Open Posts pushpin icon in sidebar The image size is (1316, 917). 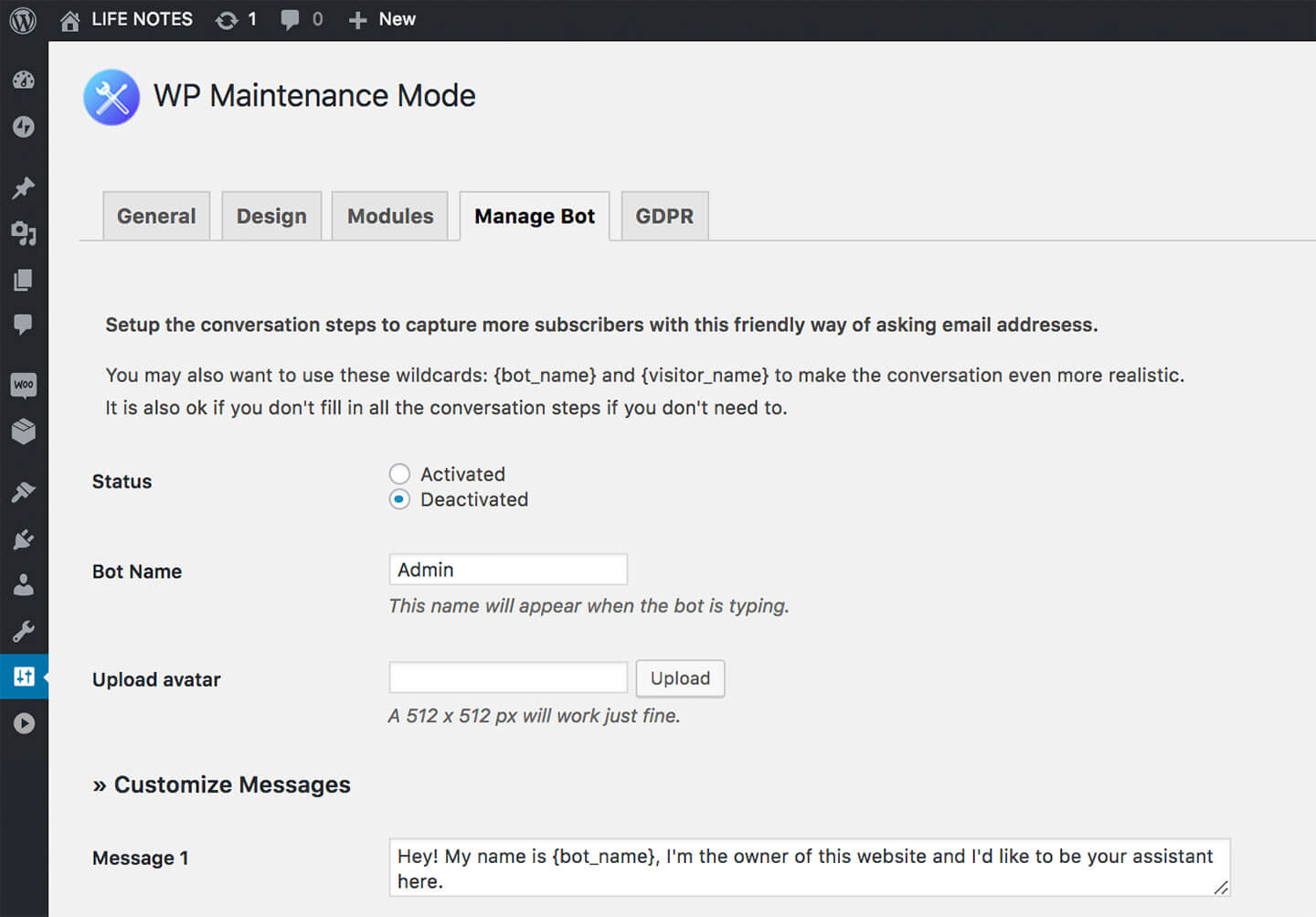24,187
